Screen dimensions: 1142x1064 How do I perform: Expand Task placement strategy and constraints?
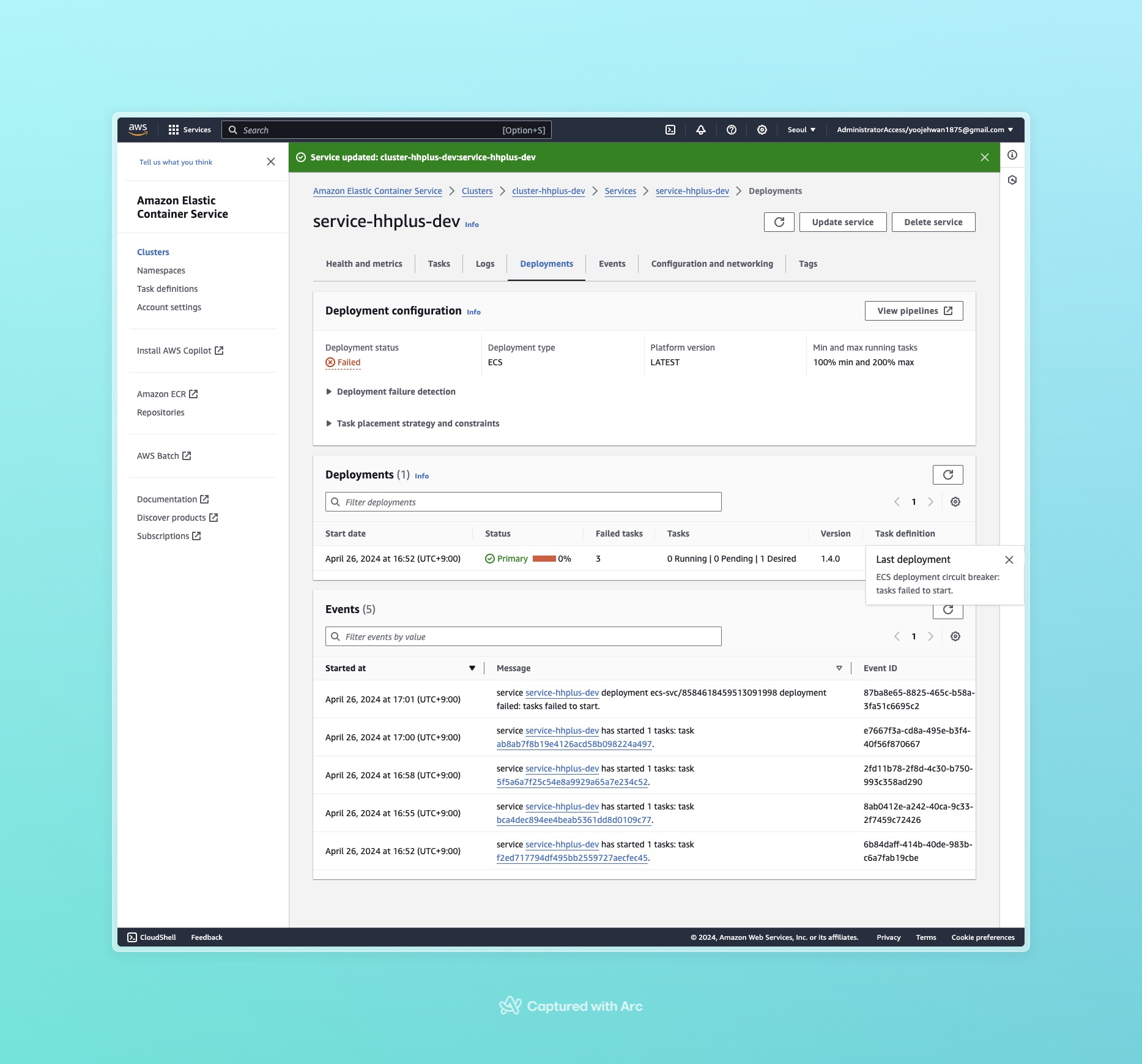point(413,423)
